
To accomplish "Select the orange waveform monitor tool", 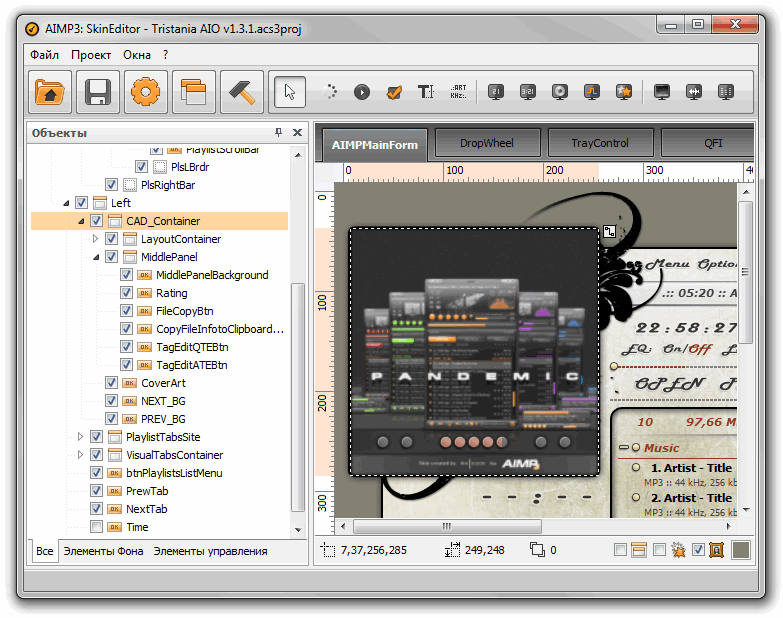I will pos(592,92).
